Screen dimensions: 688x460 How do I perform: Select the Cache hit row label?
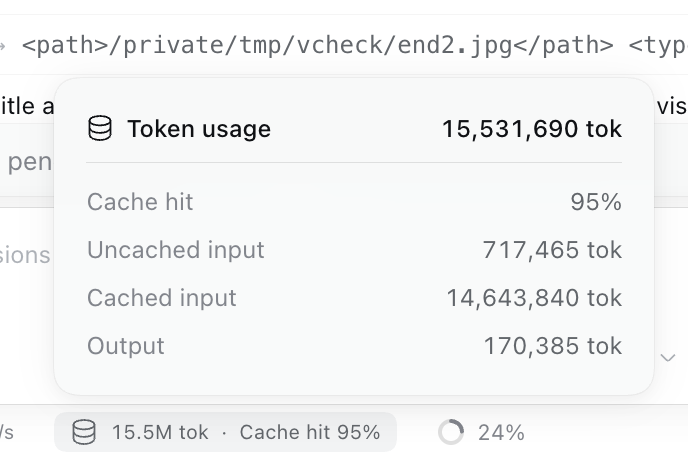[140, 202]
